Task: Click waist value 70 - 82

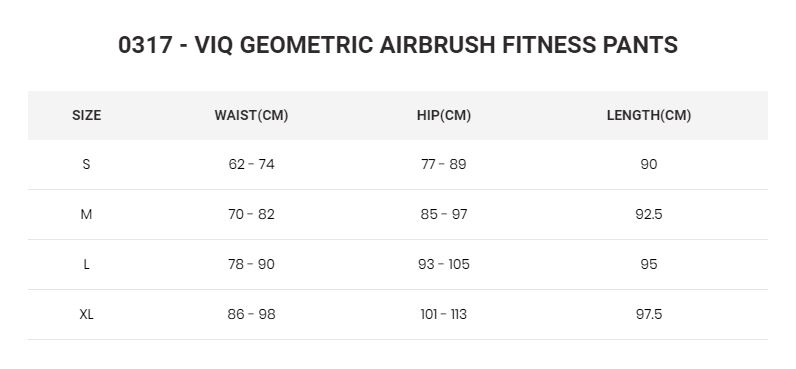Action: coord(251,215)
